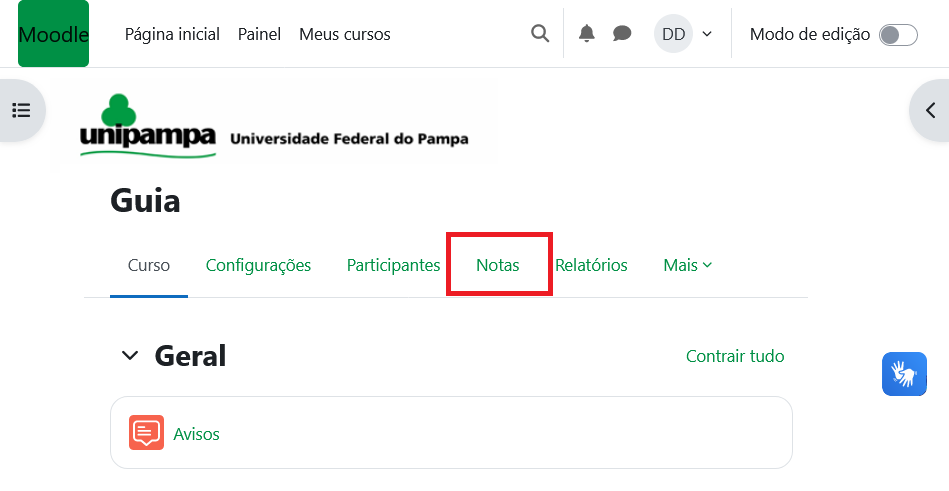Open the DD user menu dropdown arrow
Viewport: 949px width, 491px height.
point(707,34)
